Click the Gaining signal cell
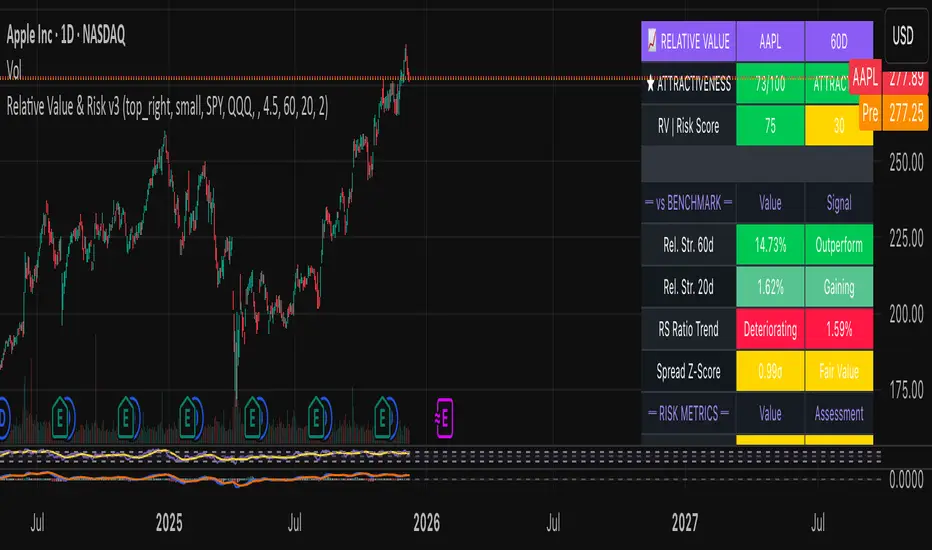Viewport: 932px width, 550px height. 839,287
